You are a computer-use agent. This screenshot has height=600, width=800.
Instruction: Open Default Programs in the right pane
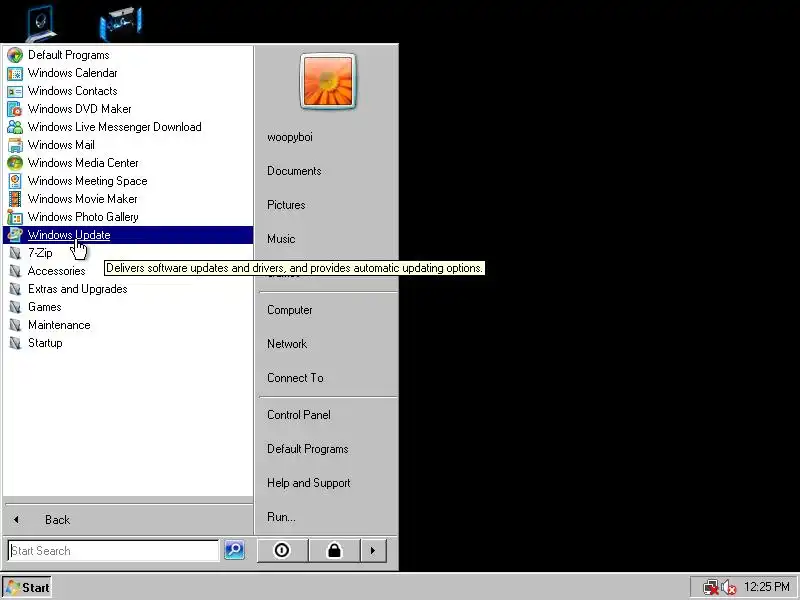pyautogui.click(x=308, y=449)
